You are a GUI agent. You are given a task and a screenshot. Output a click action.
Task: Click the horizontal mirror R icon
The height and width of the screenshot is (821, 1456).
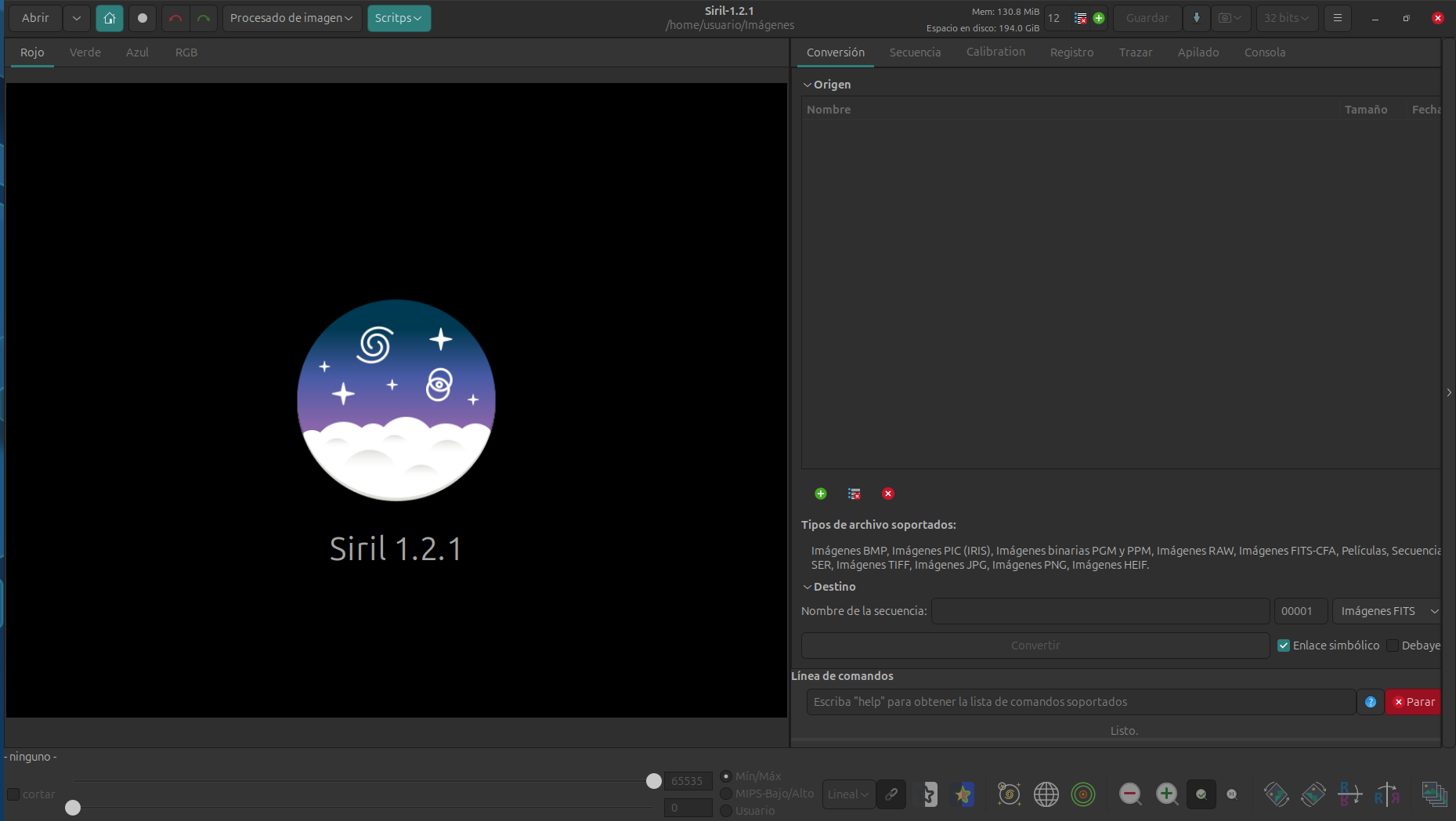pyautogui.click(x=1387, y=794)
